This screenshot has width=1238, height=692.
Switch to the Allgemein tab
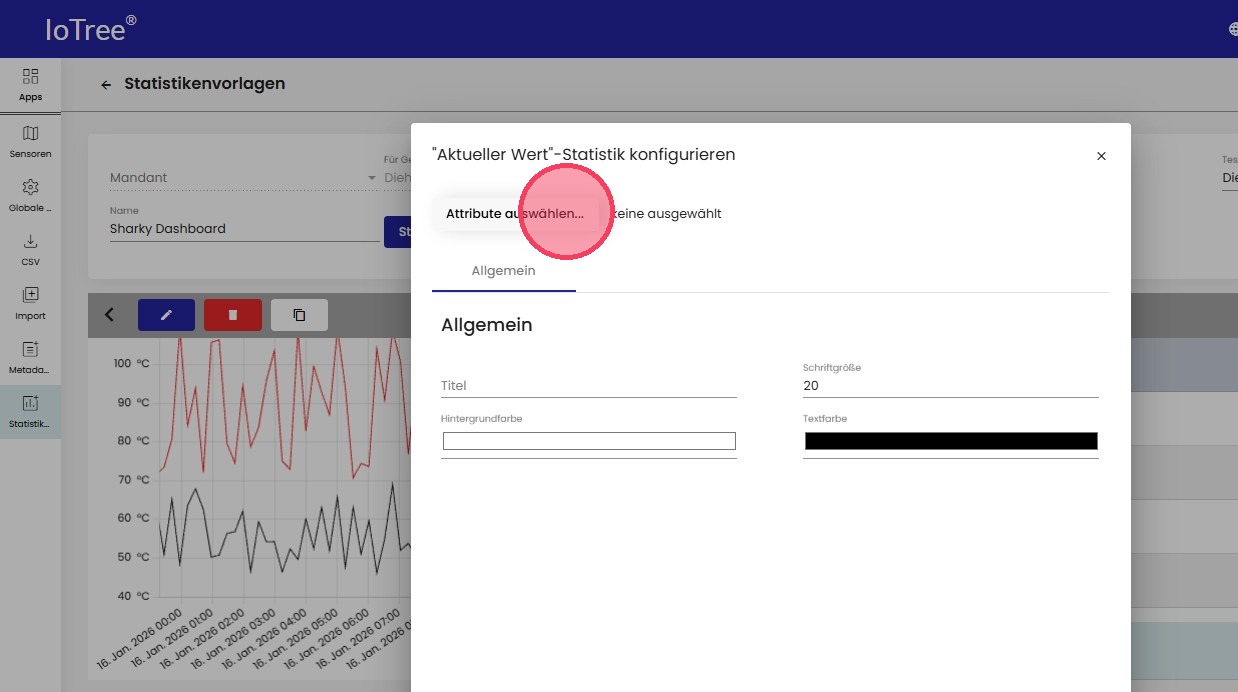503,271
